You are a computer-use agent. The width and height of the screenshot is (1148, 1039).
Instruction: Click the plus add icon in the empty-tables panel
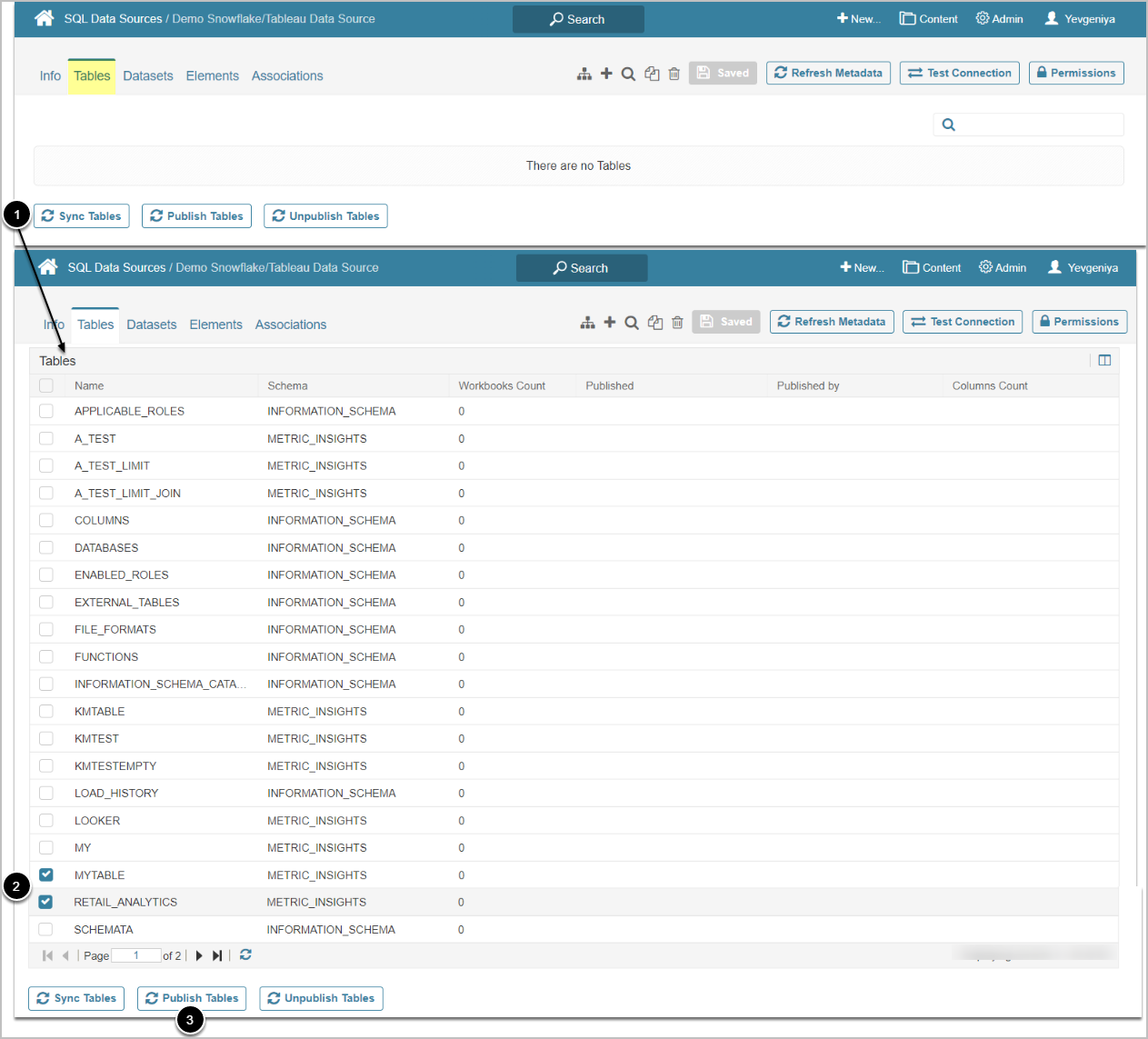coord(606,74)
